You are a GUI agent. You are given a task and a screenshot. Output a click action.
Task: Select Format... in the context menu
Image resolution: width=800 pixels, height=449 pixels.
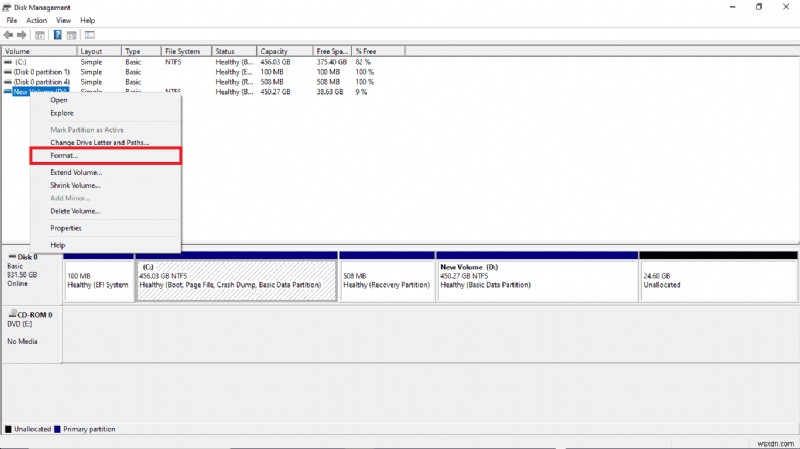[106, 156]
